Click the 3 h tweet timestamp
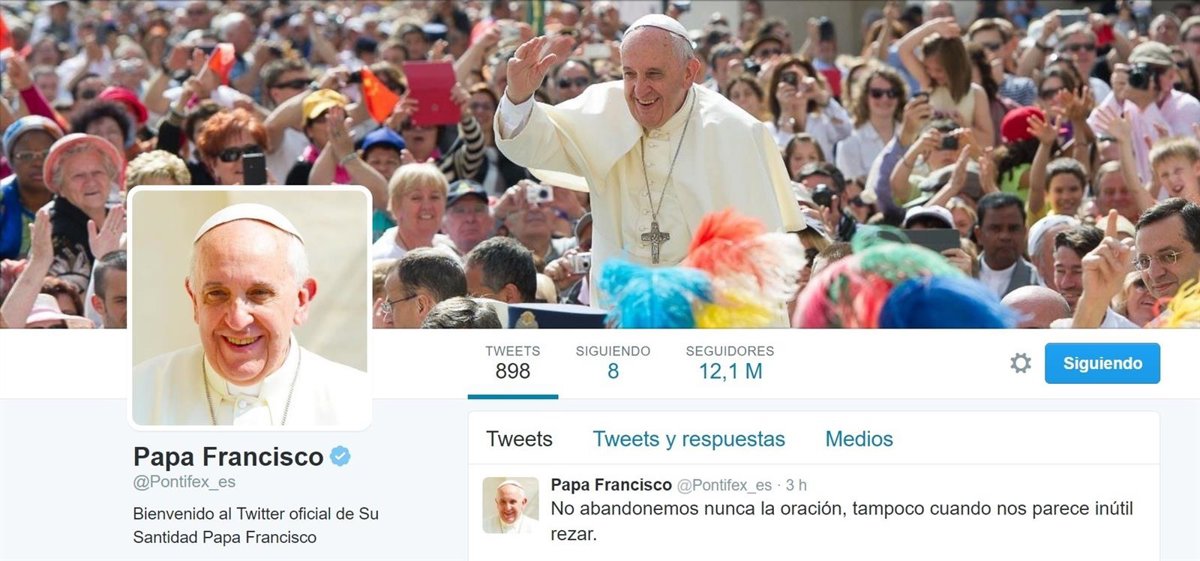This screenshot has width=1200, height=561. pyautogui.click(x=796, y=485)
